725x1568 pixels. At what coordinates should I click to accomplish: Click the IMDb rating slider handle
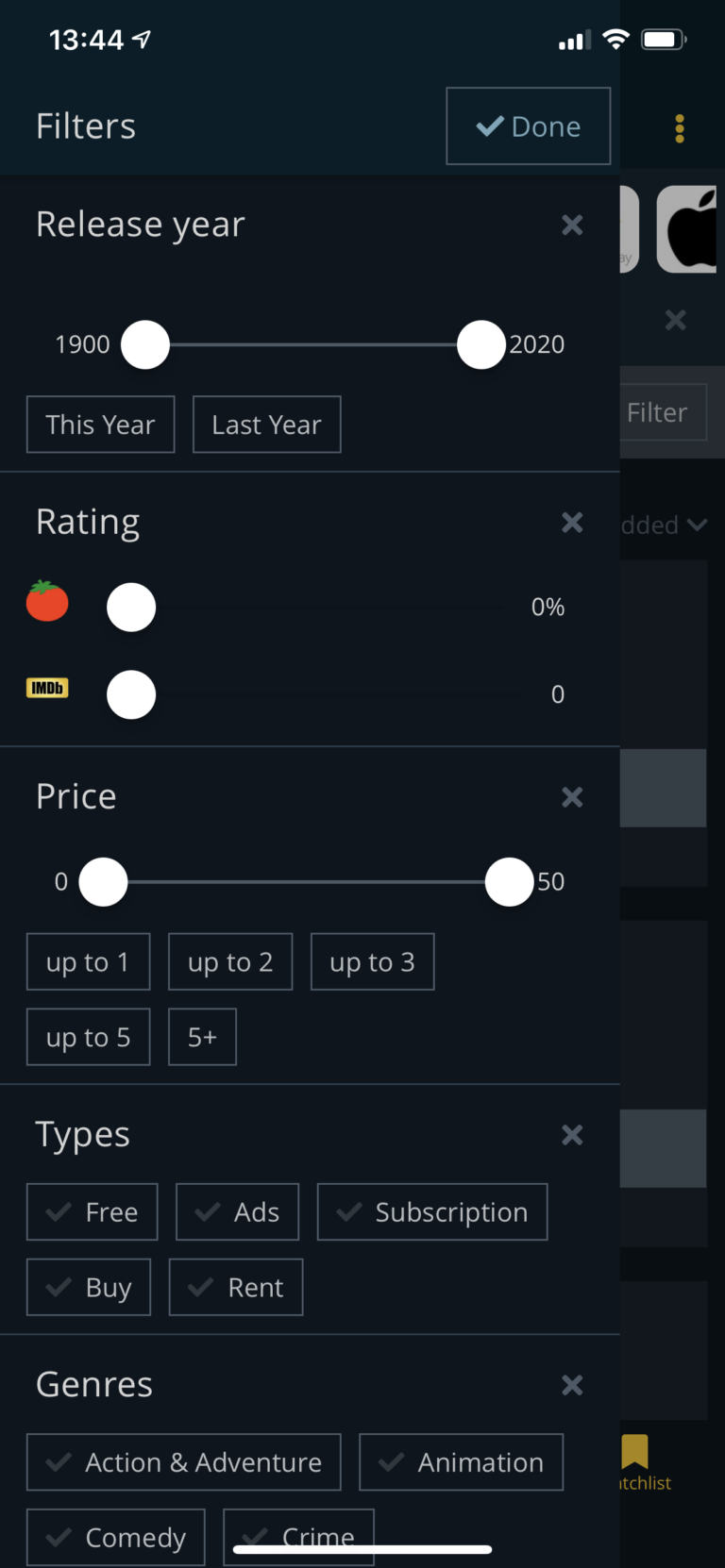[131, 695]
